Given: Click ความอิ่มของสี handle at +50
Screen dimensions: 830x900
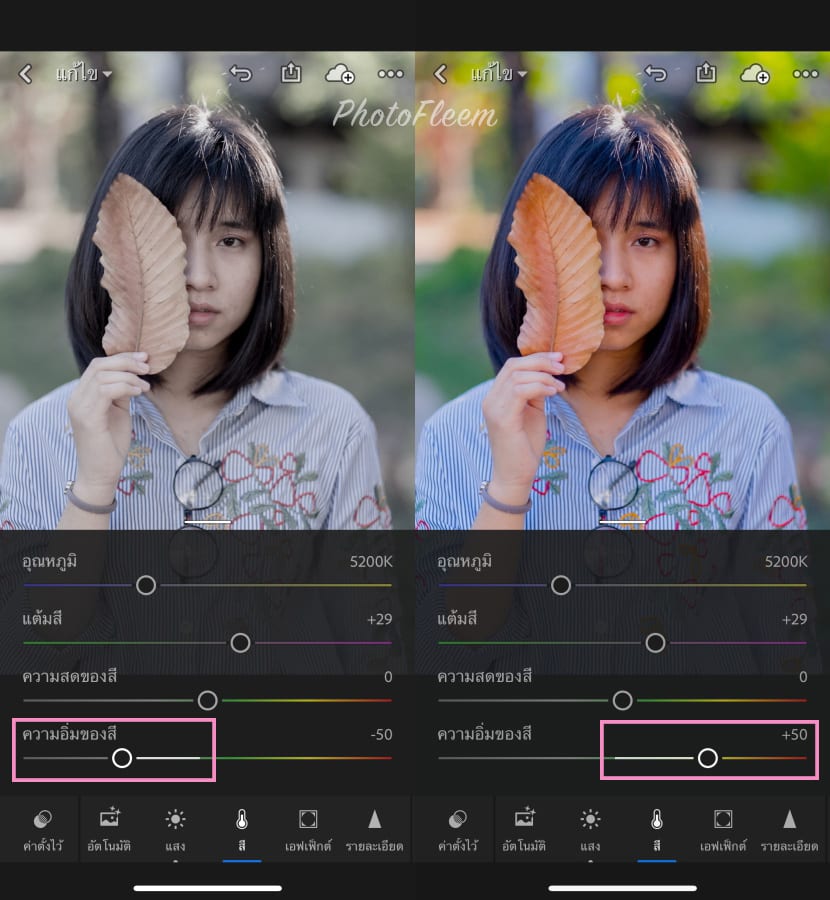Looking at the screenshot, I should pos(708,758).
